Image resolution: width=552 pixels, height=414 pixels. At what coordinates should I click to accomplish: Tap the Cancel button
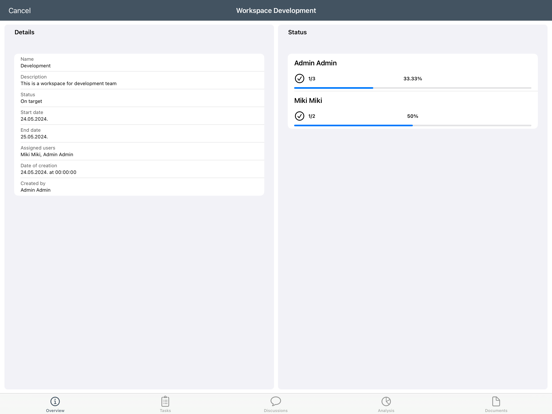pos(20,11)
